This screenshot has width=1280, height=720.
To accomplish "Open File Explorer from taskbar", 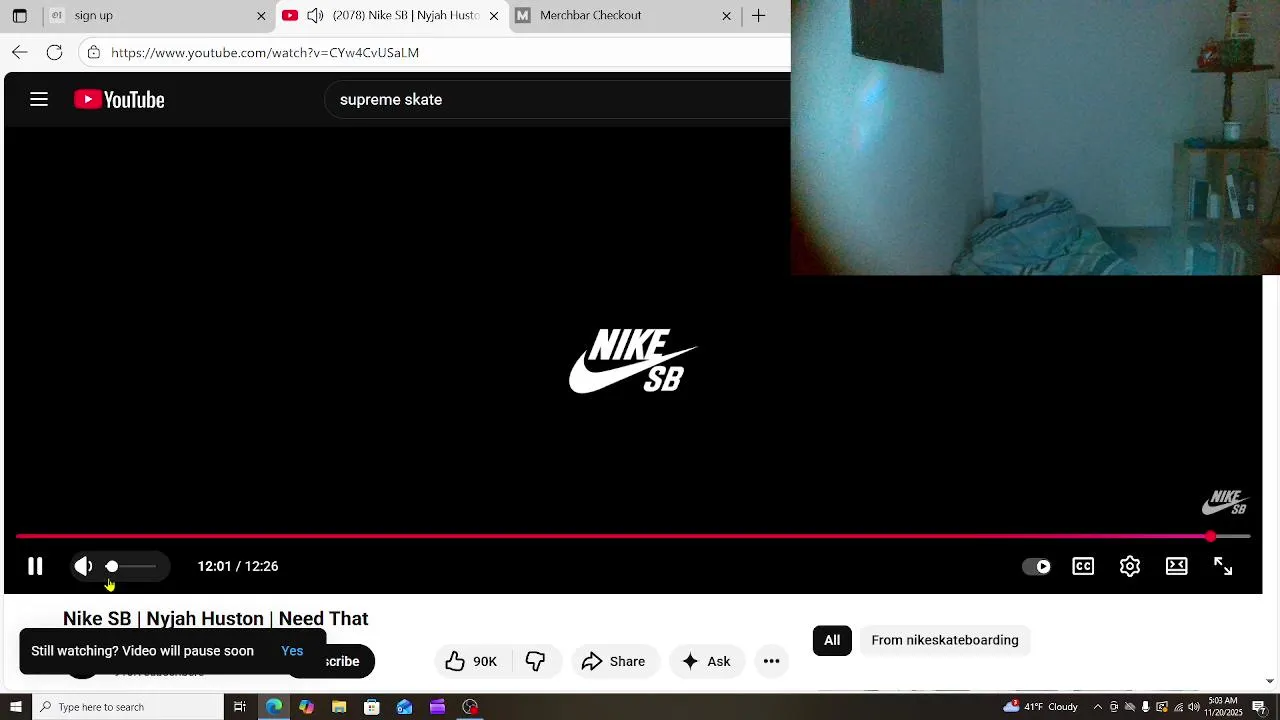I will [x=339, y=707].
